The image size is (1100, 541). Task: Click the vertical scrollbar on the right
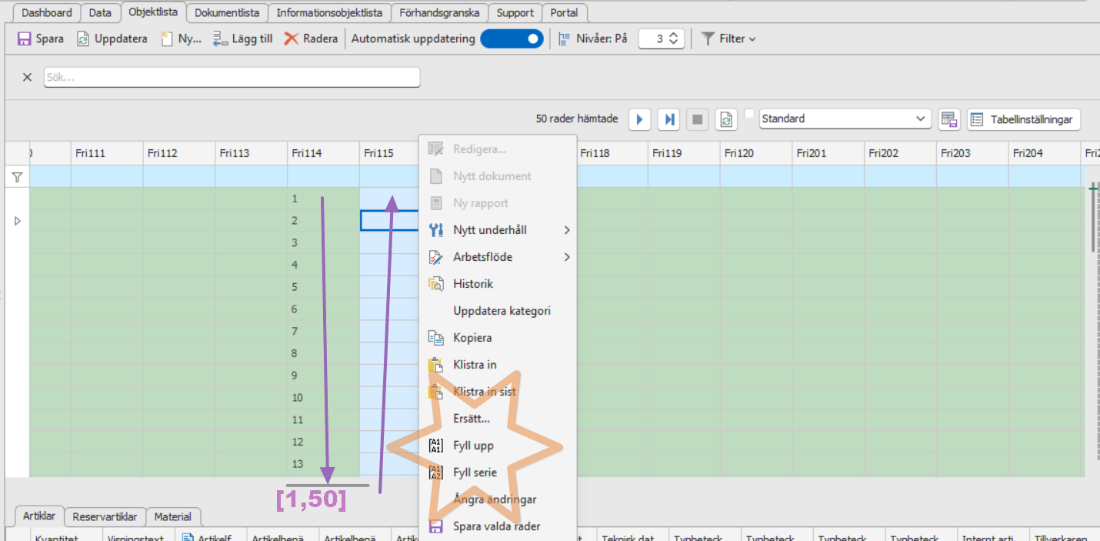[x=1093, y=218]
